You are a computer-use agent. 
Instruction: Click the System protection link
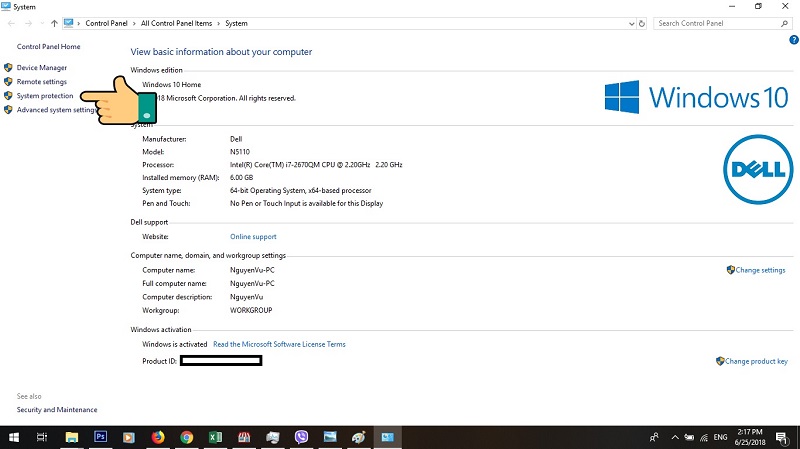click(45, 95)
